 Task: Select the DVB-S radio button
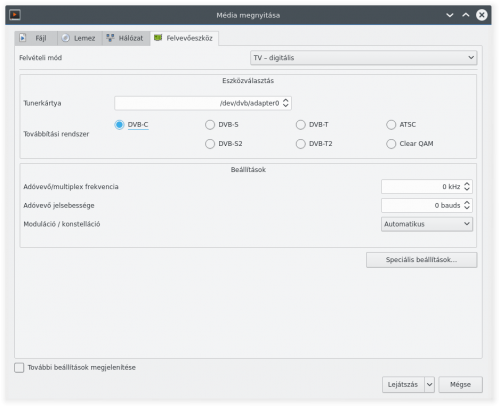tap(210, 125)
